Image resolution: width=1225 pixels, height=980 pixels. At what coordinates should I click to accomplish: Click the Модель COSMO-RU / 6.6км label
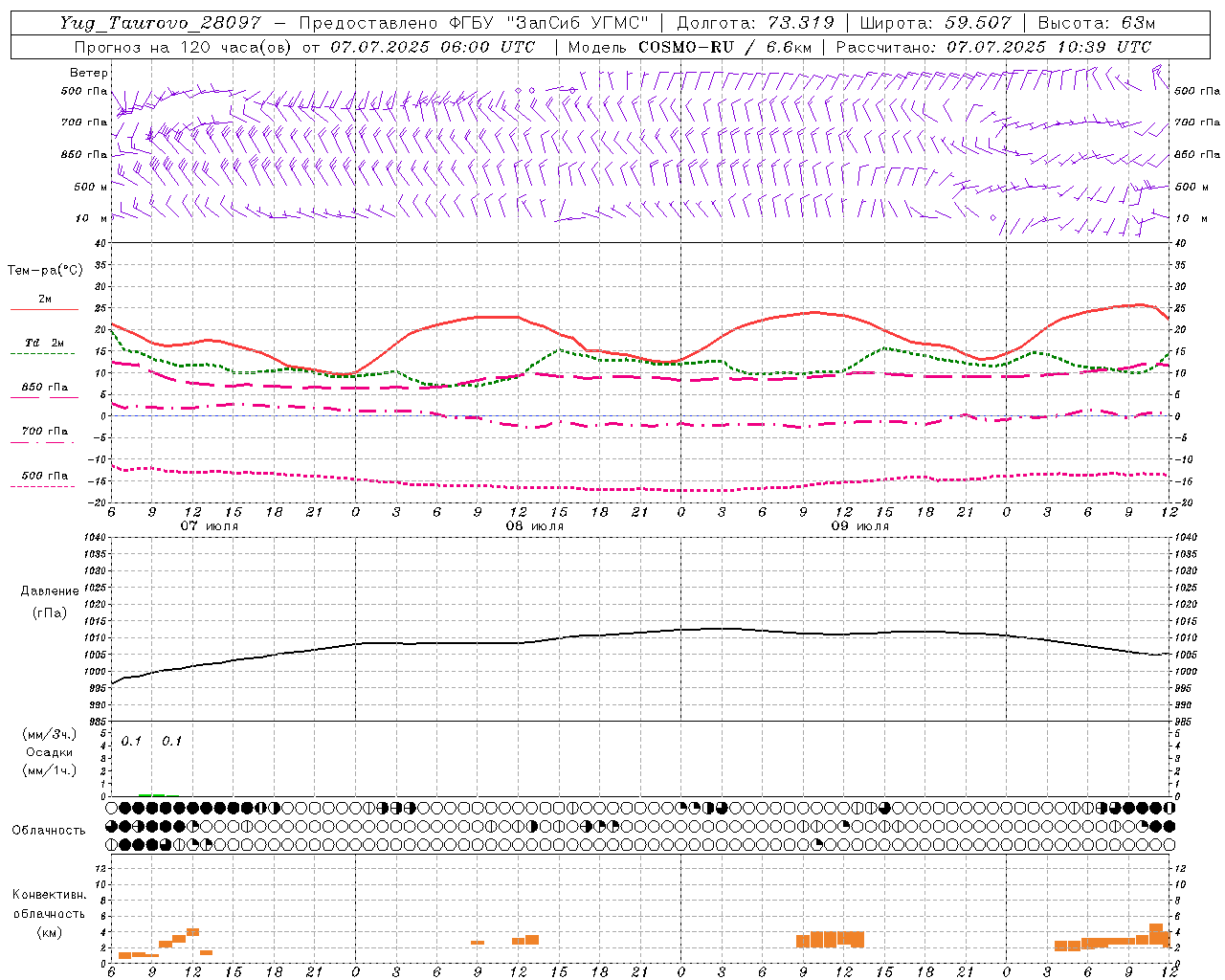(690, 47)
